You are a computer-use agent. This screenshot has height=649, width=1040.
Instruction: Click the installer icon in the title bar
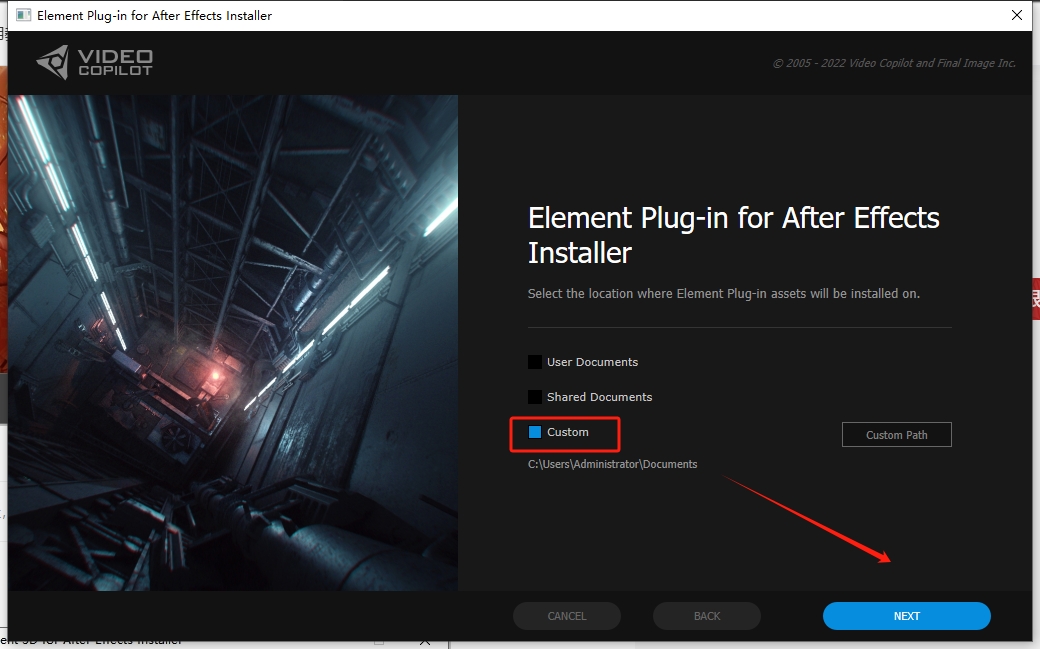point(20,16)
